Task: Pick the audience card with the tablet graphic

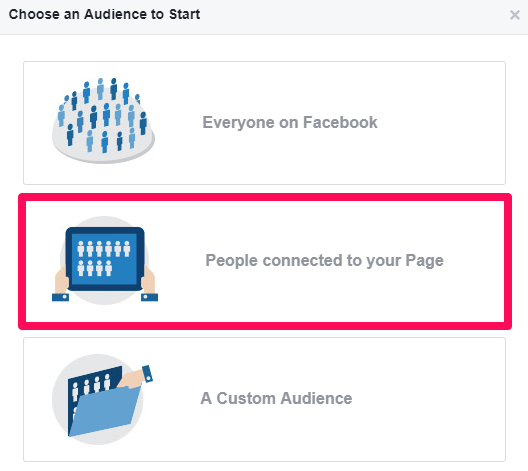Action: [265, 261]
